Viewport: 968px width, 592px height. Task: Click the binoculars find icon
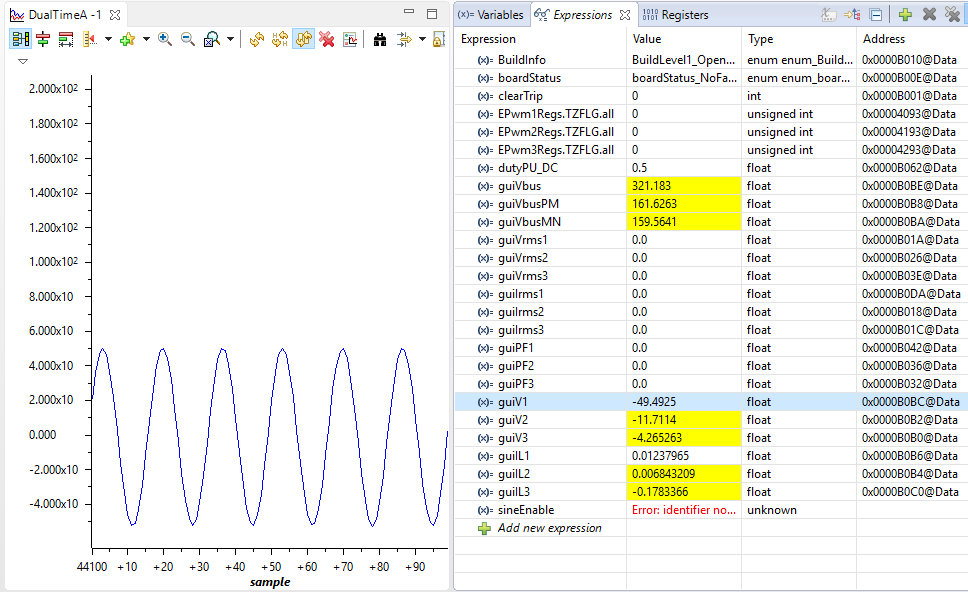pos(380,39)
